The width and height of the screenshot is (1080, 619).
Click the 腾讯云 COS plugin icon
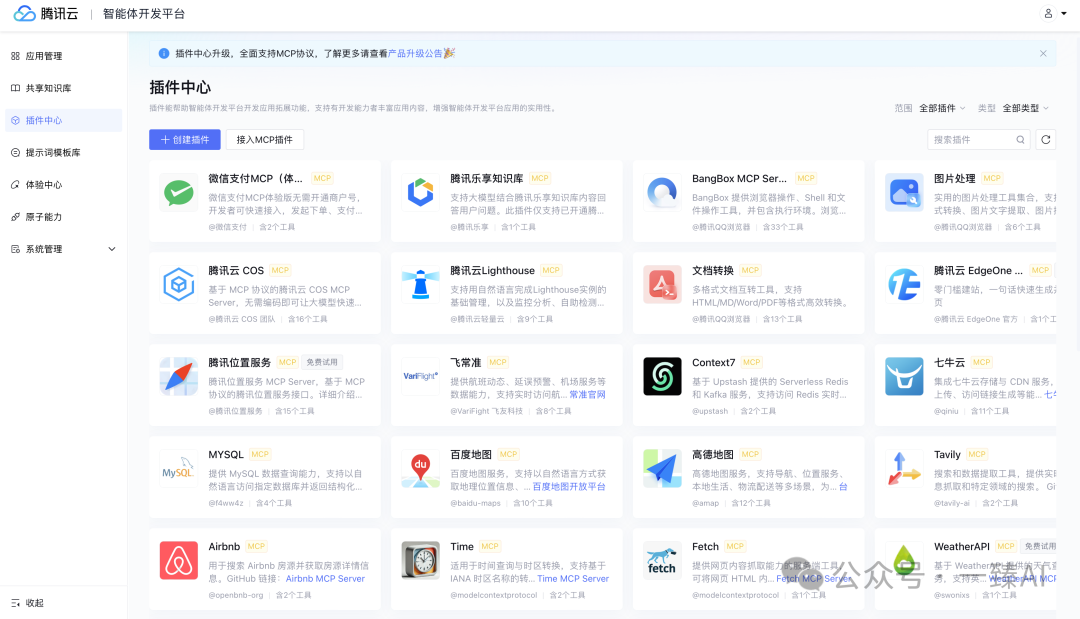tap(178, 285)
